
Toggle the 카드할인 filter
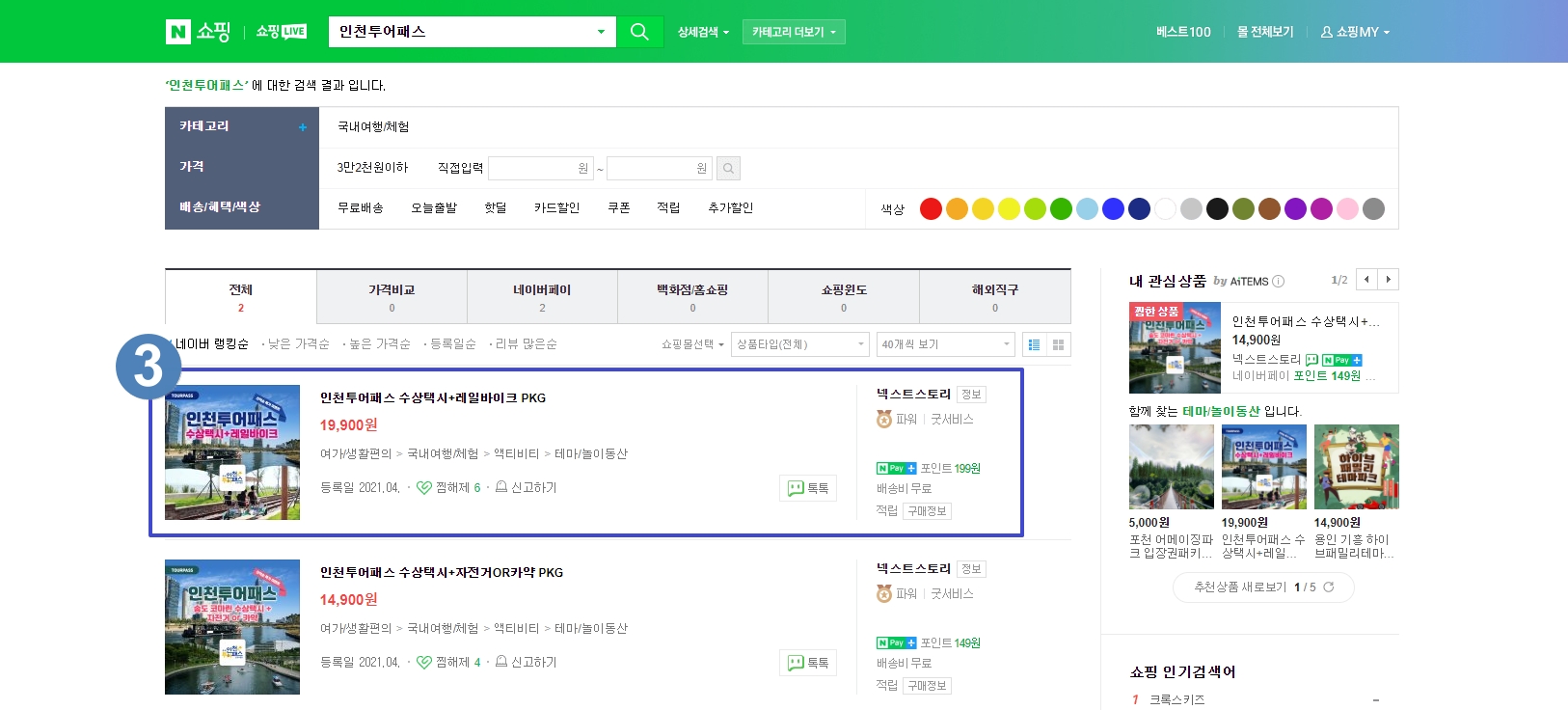(557, 208)
